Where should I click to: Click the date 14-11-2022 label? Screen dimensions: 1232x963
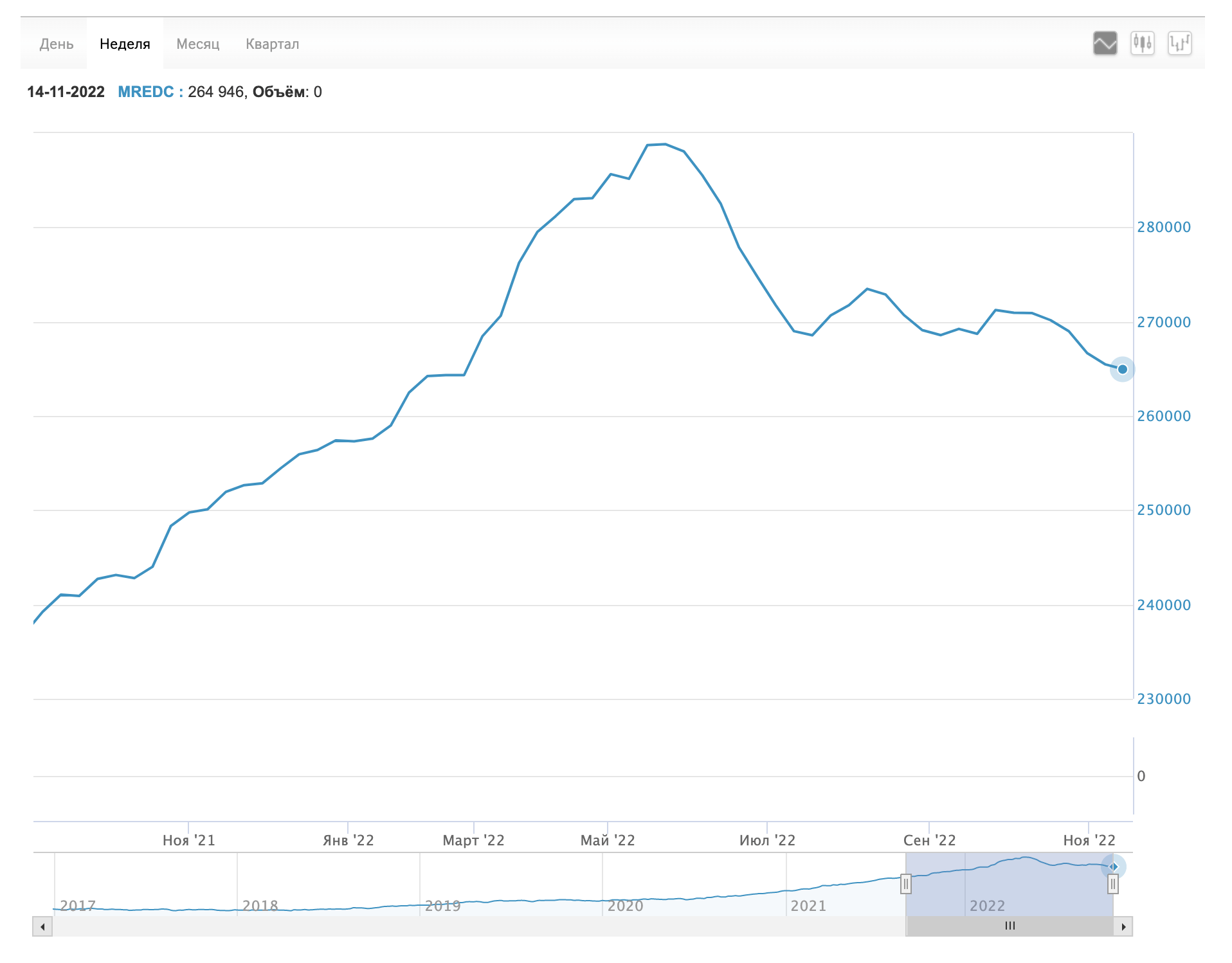tap(66, 92)
